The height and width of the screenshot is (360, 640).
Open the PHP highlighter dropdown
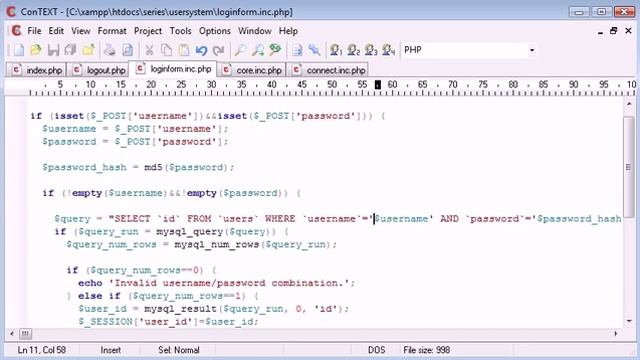click(532, 50)
